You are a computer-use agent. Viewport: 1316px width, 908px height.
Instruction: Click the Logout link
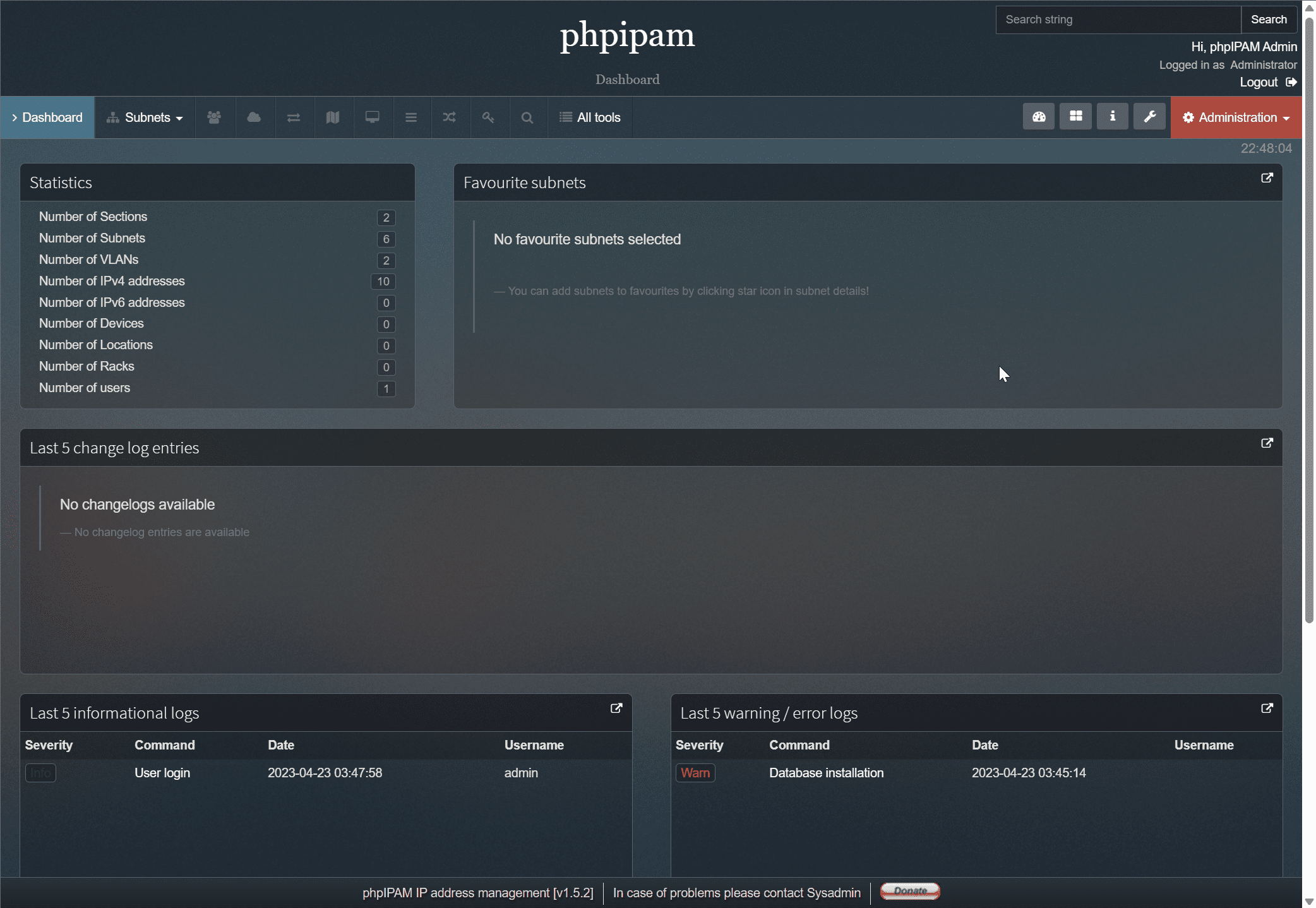(x=1257, y=82)
